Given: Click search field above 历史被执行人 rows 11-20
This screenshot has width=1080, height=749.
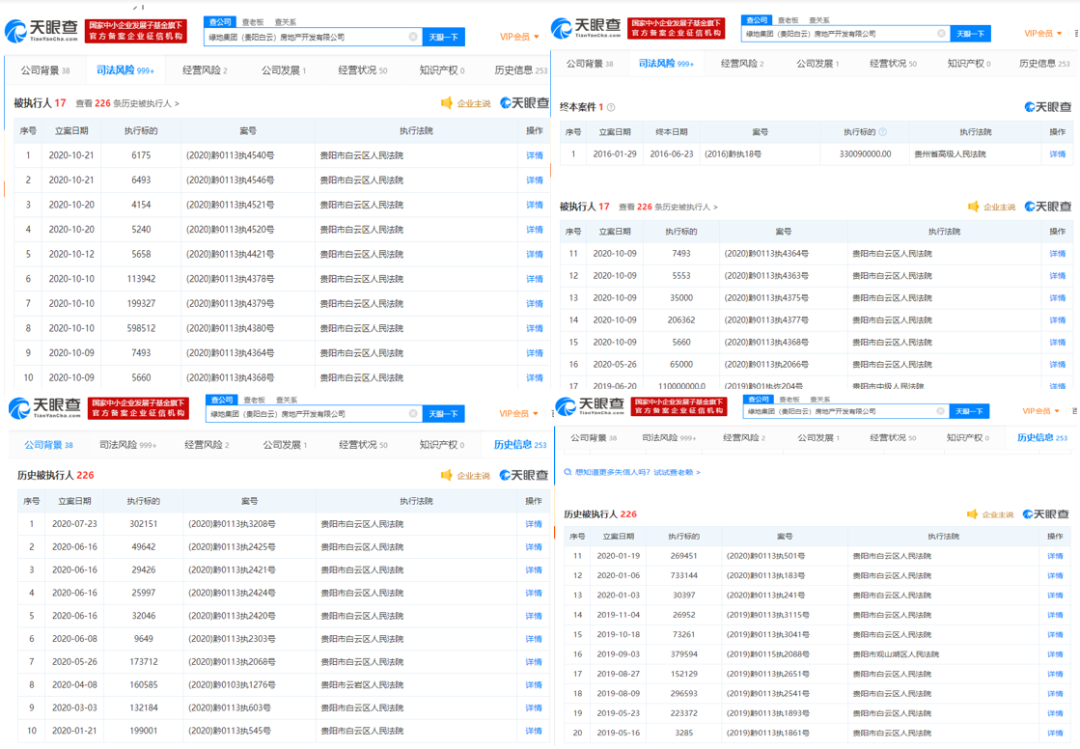Looking at the screenshot, I should (x=846, y=411).
